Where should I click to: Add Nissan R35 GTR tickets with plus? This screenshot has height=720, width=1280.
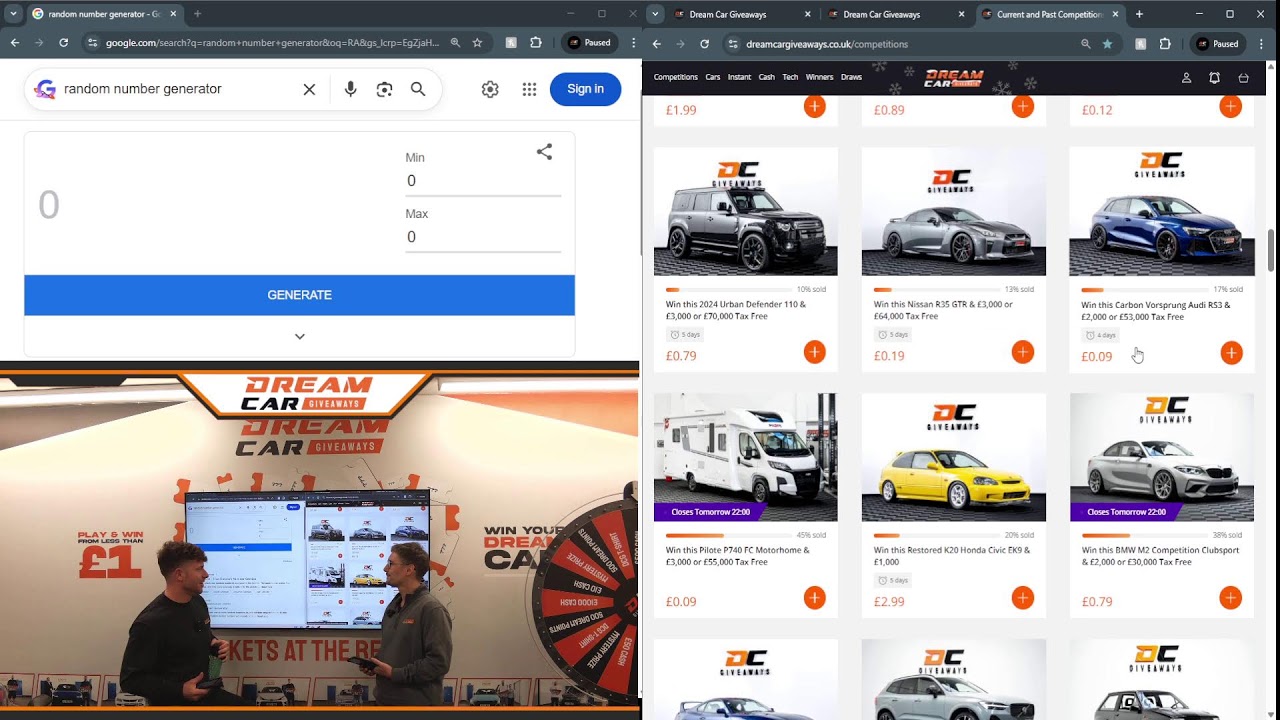pyautogui.click(x=1022, y=352)
